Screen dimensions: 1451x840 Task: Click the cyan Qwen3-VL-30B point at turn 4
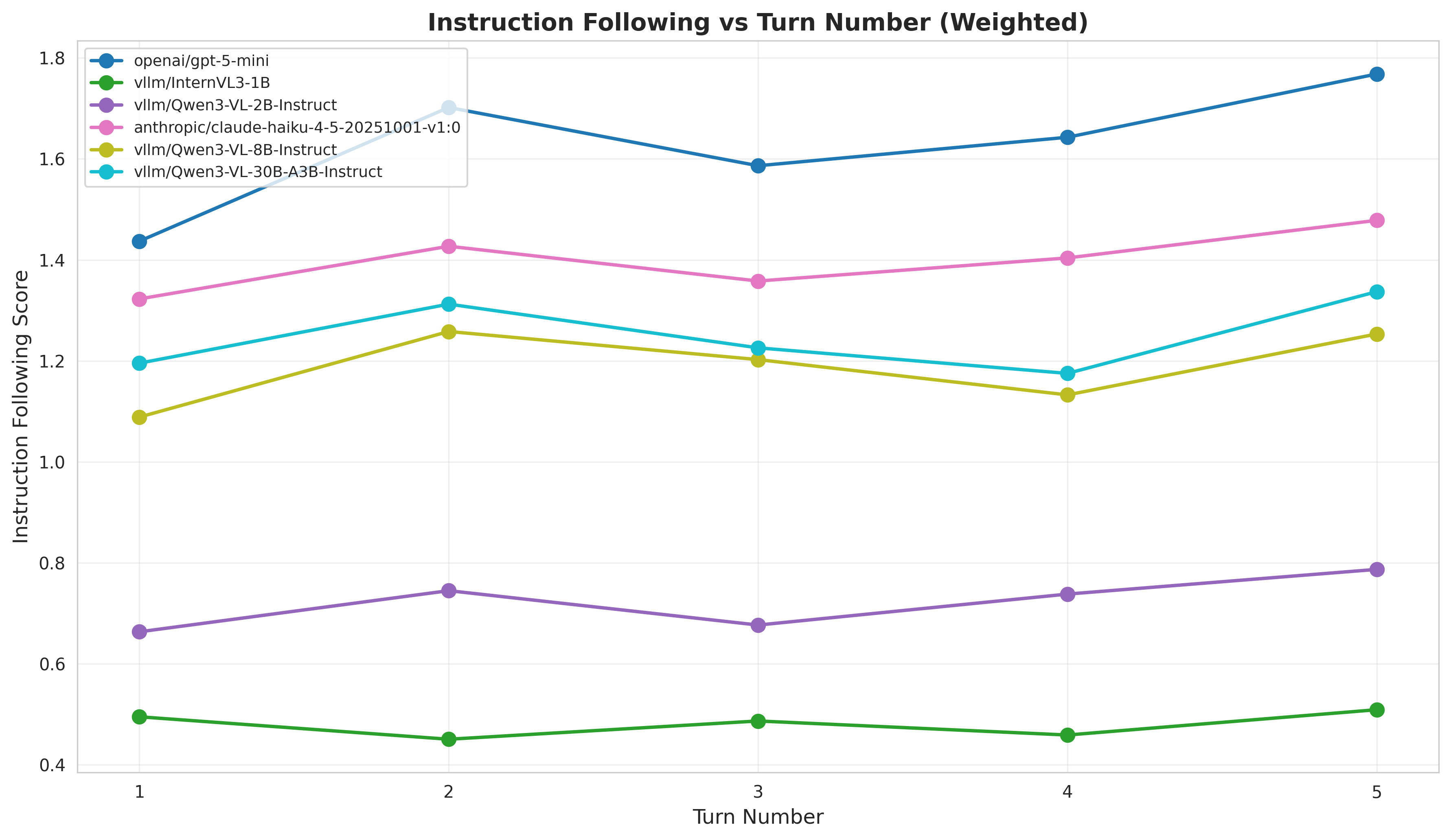tap(1067, 374)
